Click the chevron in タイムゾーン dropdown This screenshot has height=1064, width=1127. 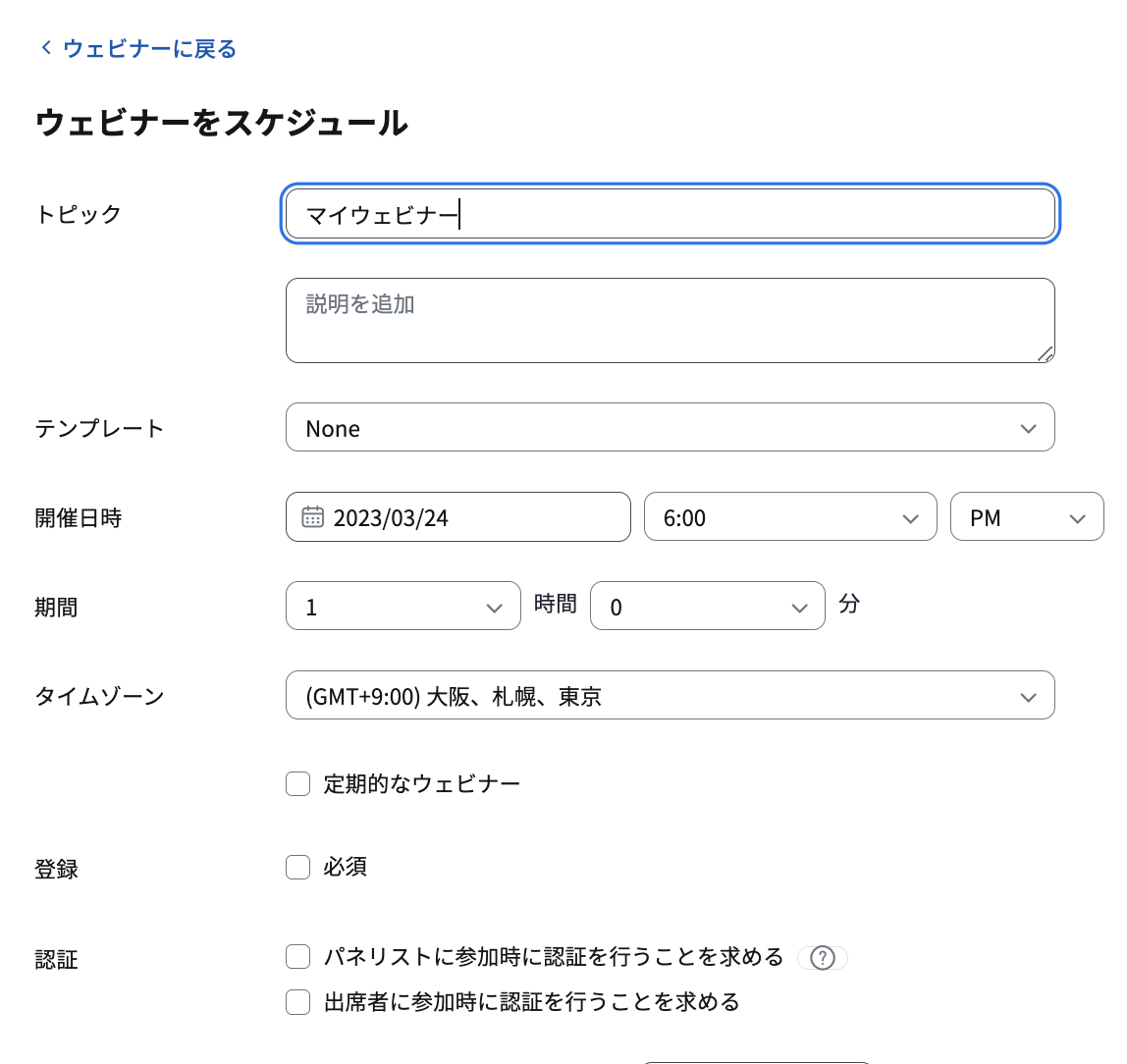coord(1029,698)
